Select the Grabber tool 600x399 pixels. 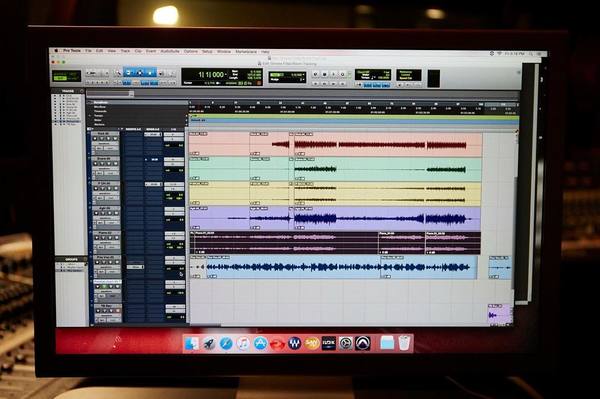[150, 73]
